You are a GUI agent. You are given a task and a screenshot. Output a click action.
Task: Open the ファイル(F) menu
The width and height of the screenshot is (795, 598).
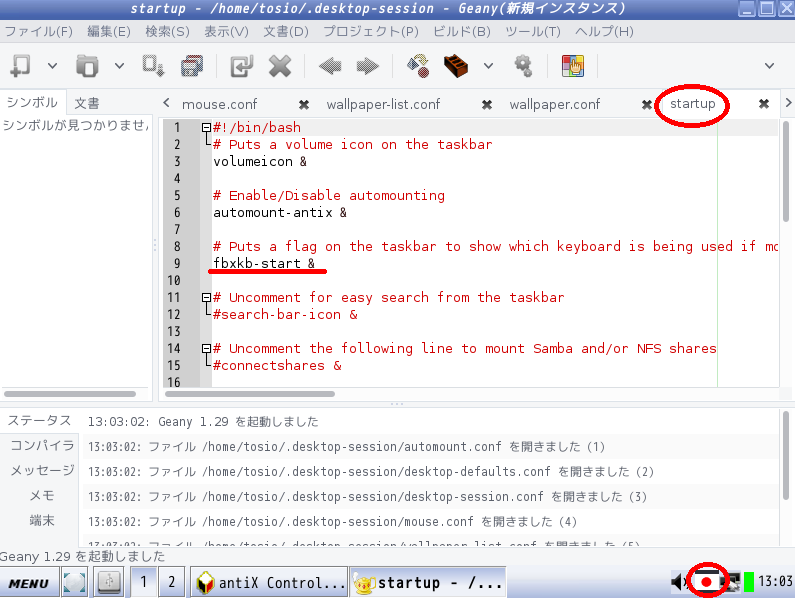39,31
